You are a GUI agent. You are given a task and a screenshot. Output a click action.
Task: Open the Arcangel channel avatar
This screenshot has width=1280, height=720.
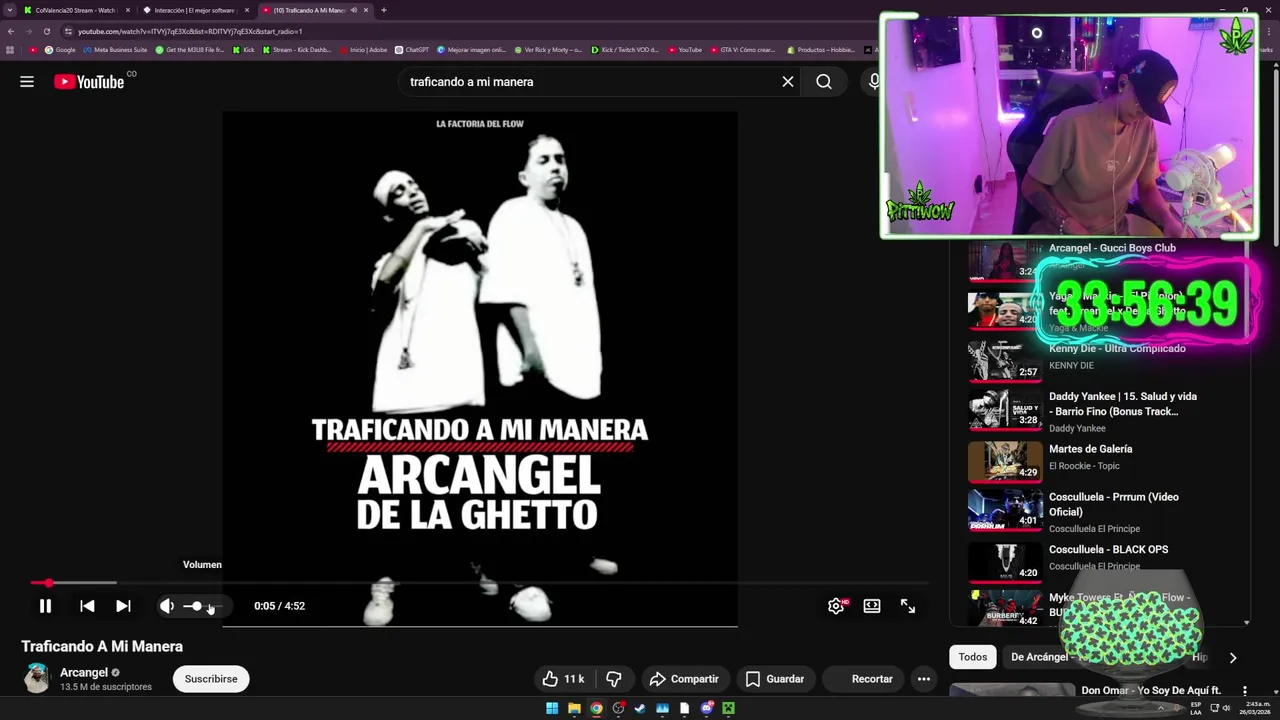tap(37, 679)
